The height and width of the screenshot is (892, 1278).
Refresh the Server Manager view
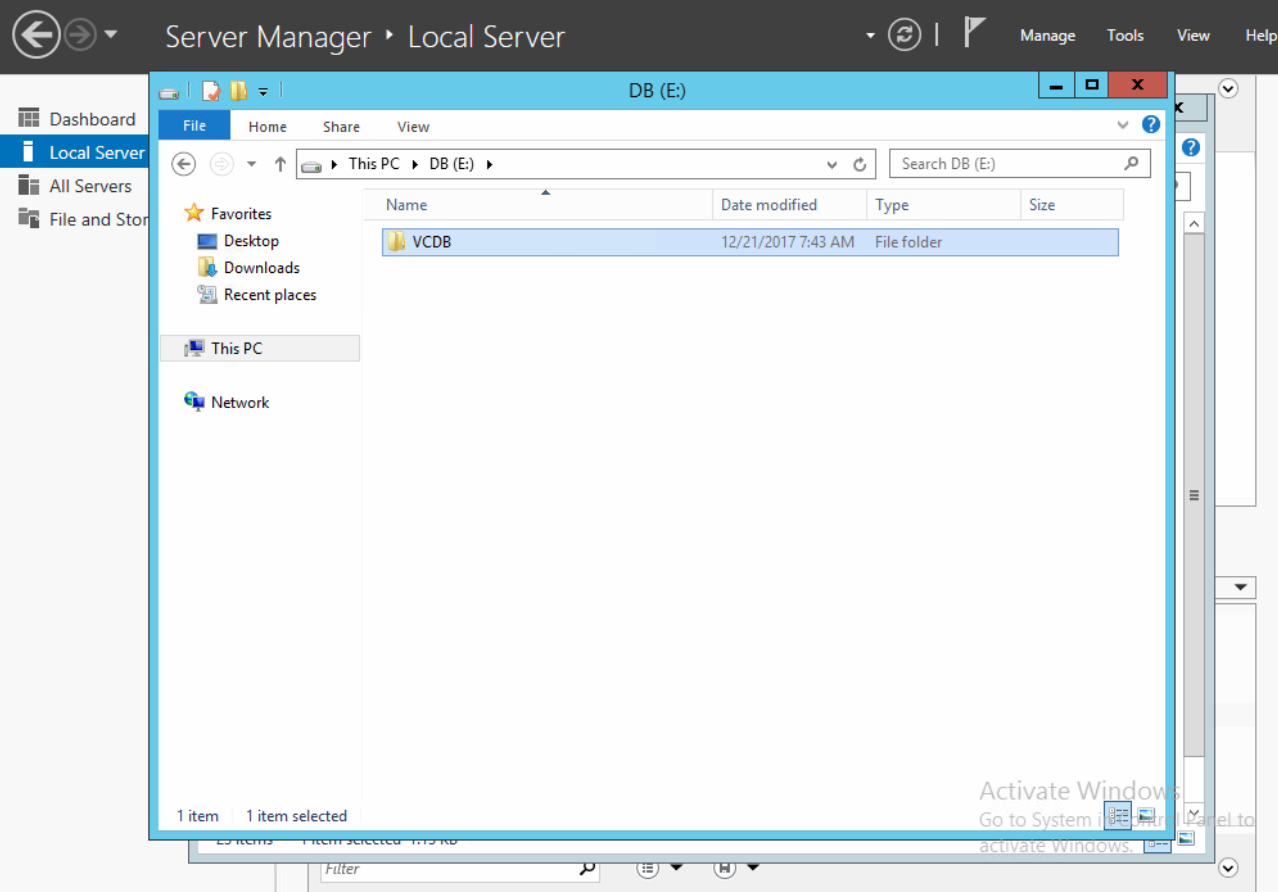coord(904,36)
